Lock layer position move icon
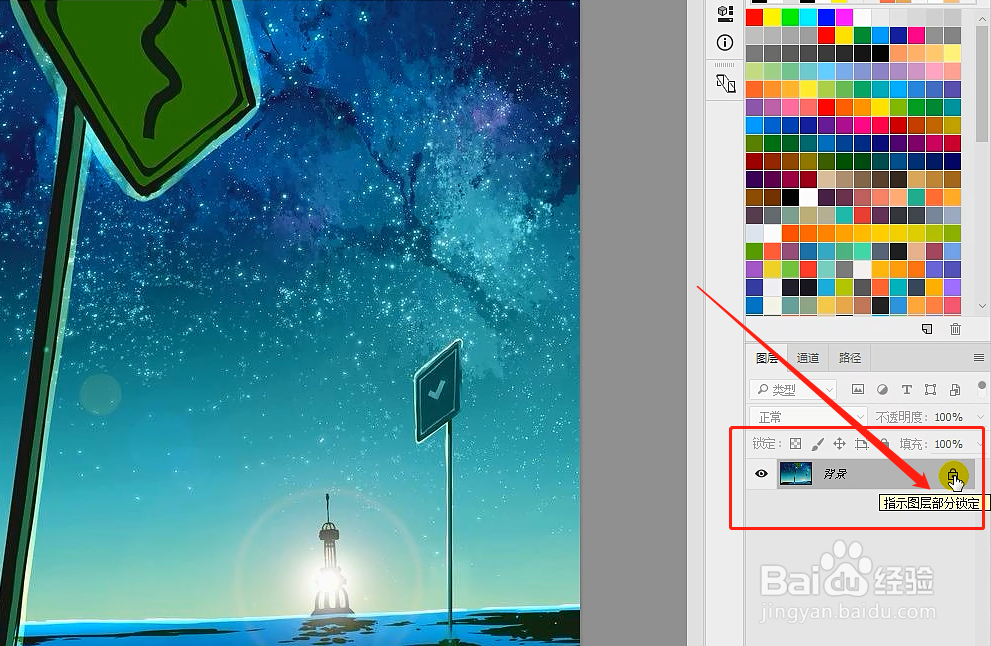The width and height of the screenshot is (991, 646). coord(839,444)
